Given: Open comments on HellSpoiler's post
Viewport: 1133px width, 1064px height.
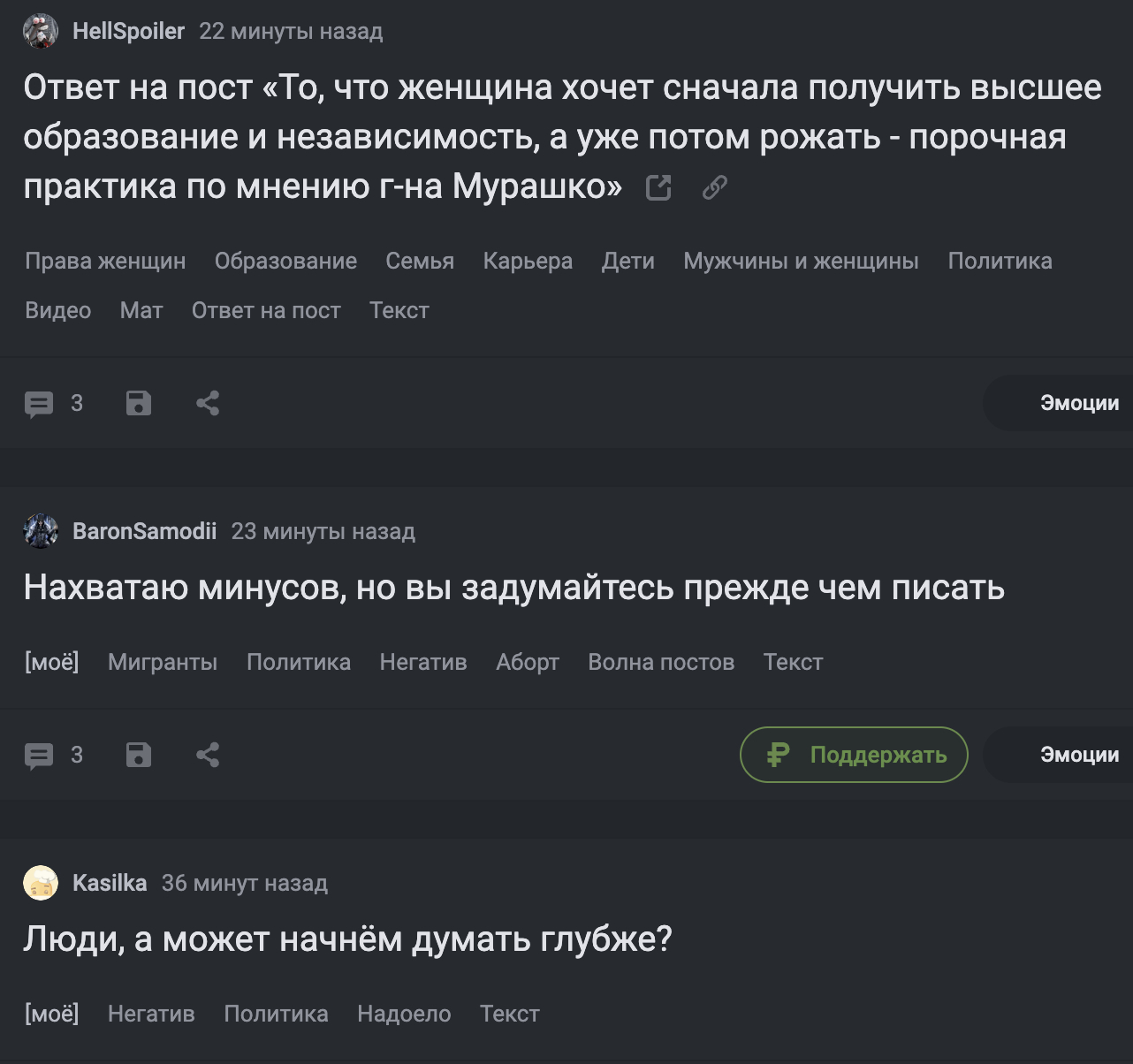Looking at the screenshot, I should pyautogui.click(x=40, y=404).
